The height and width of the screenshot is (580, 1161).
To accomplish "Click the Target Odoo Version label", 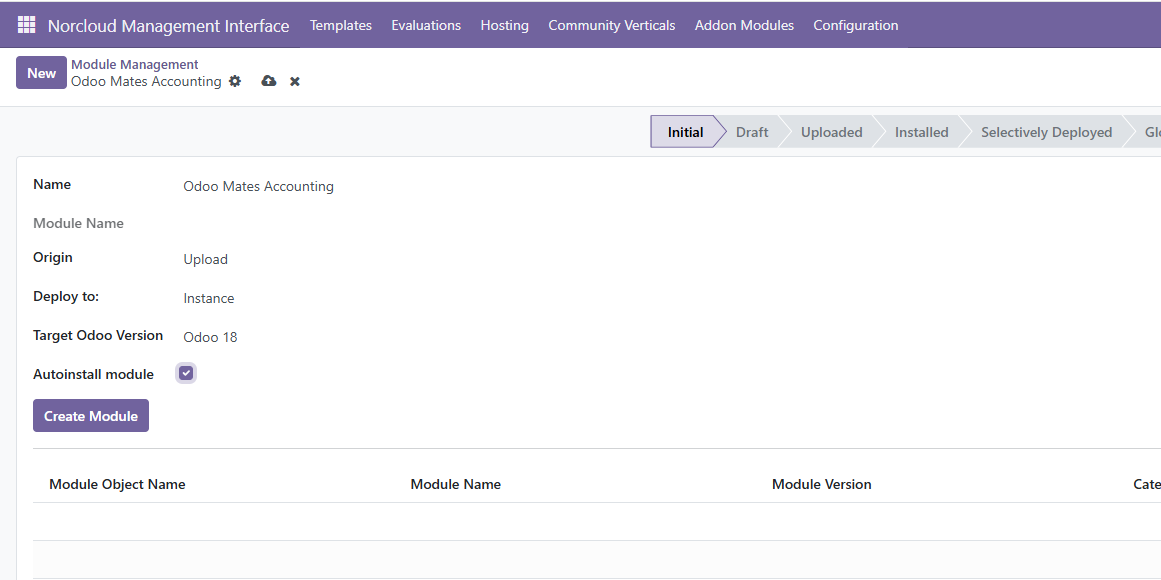I will [x=98, y=335].
